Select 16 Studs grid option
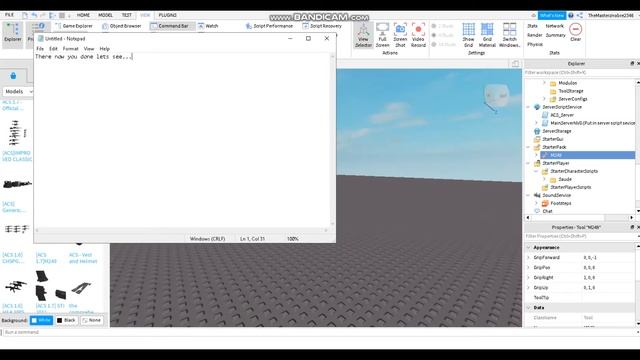Screen dimensions: 640x360 pos(444,44)
